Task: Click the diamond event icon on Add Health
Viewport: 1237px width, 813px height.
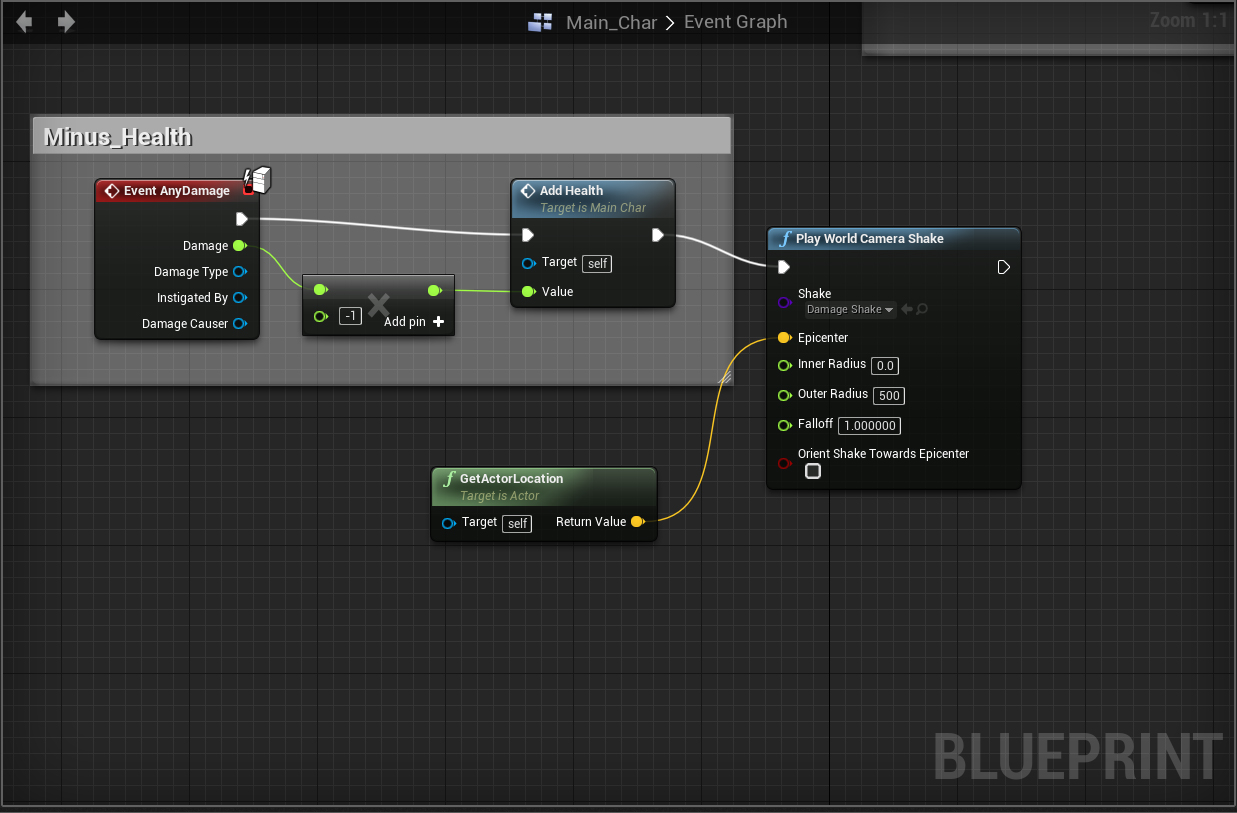Action: click(x=528, y=190)
